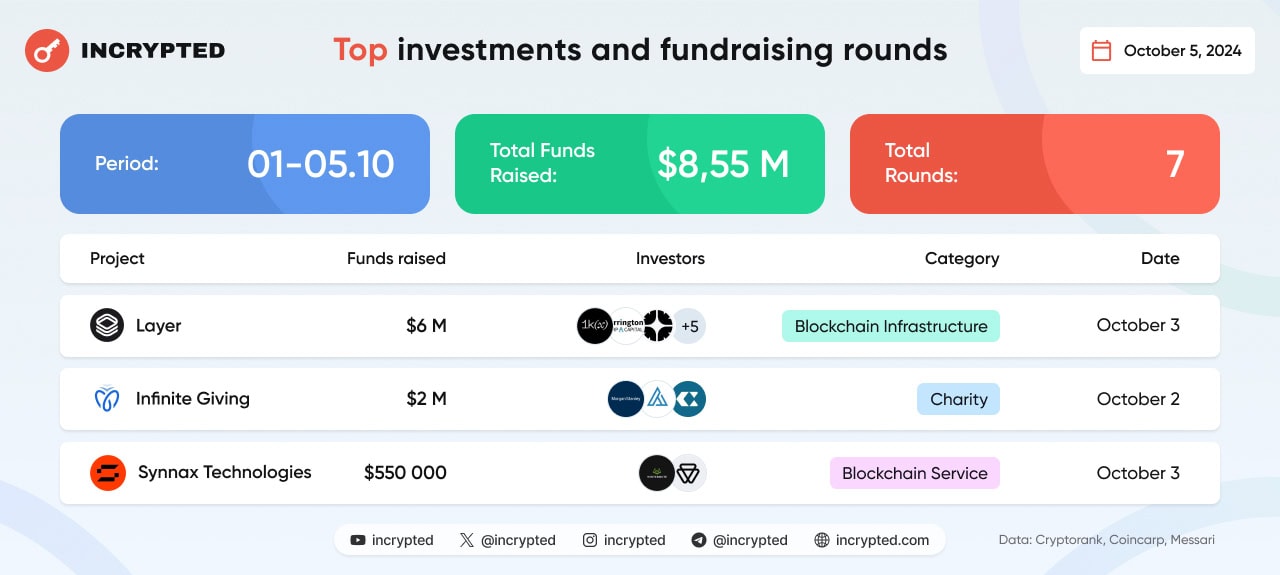Select the Blockchain Infrastructure category tag
Screen dimensions: 1280x575
pos(890,326)
